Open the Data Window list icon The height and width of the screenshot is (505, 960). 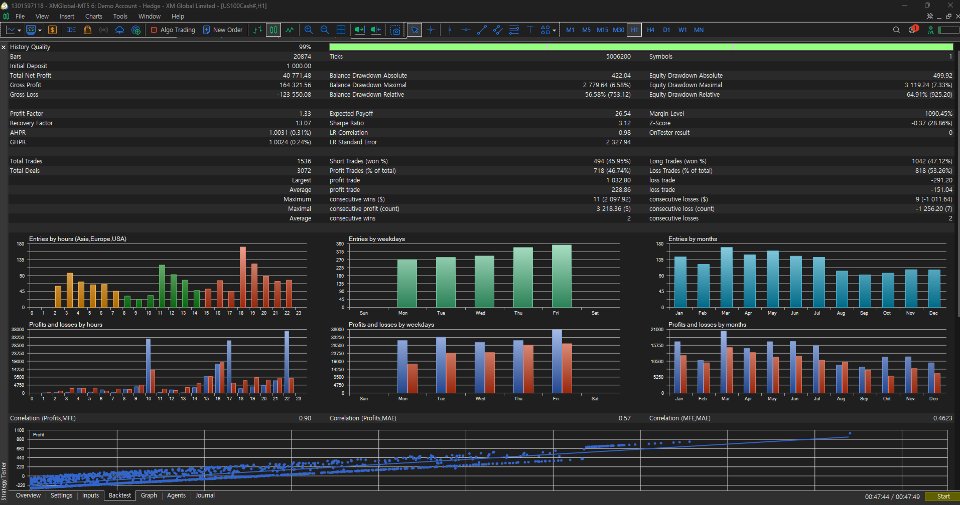[x=71, y=29]
